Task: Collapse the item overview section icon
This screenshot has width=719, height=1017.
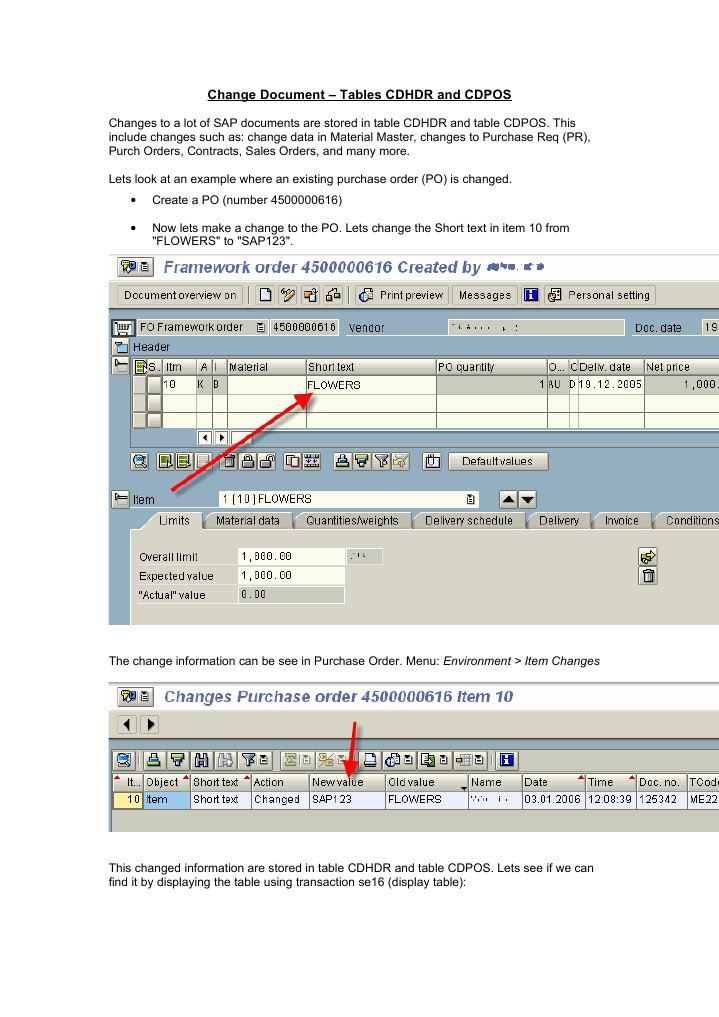Action: [121, 366]
